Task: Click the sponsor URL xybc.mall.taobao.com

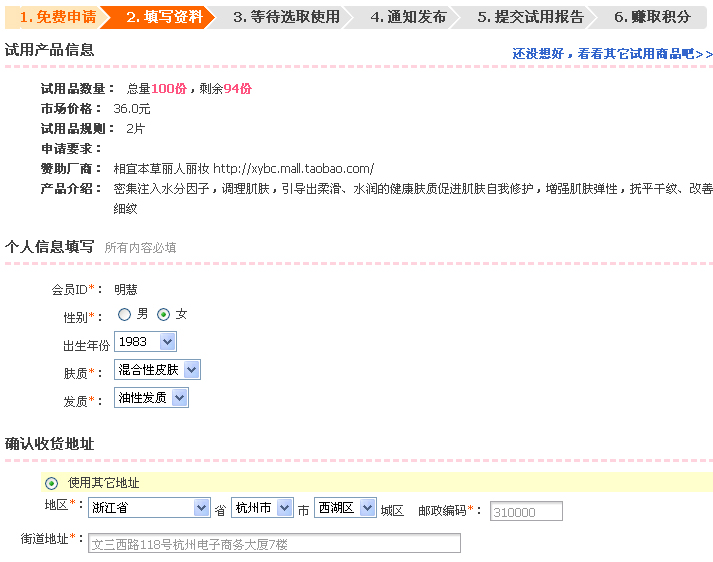Action: (x=293, y=168)
